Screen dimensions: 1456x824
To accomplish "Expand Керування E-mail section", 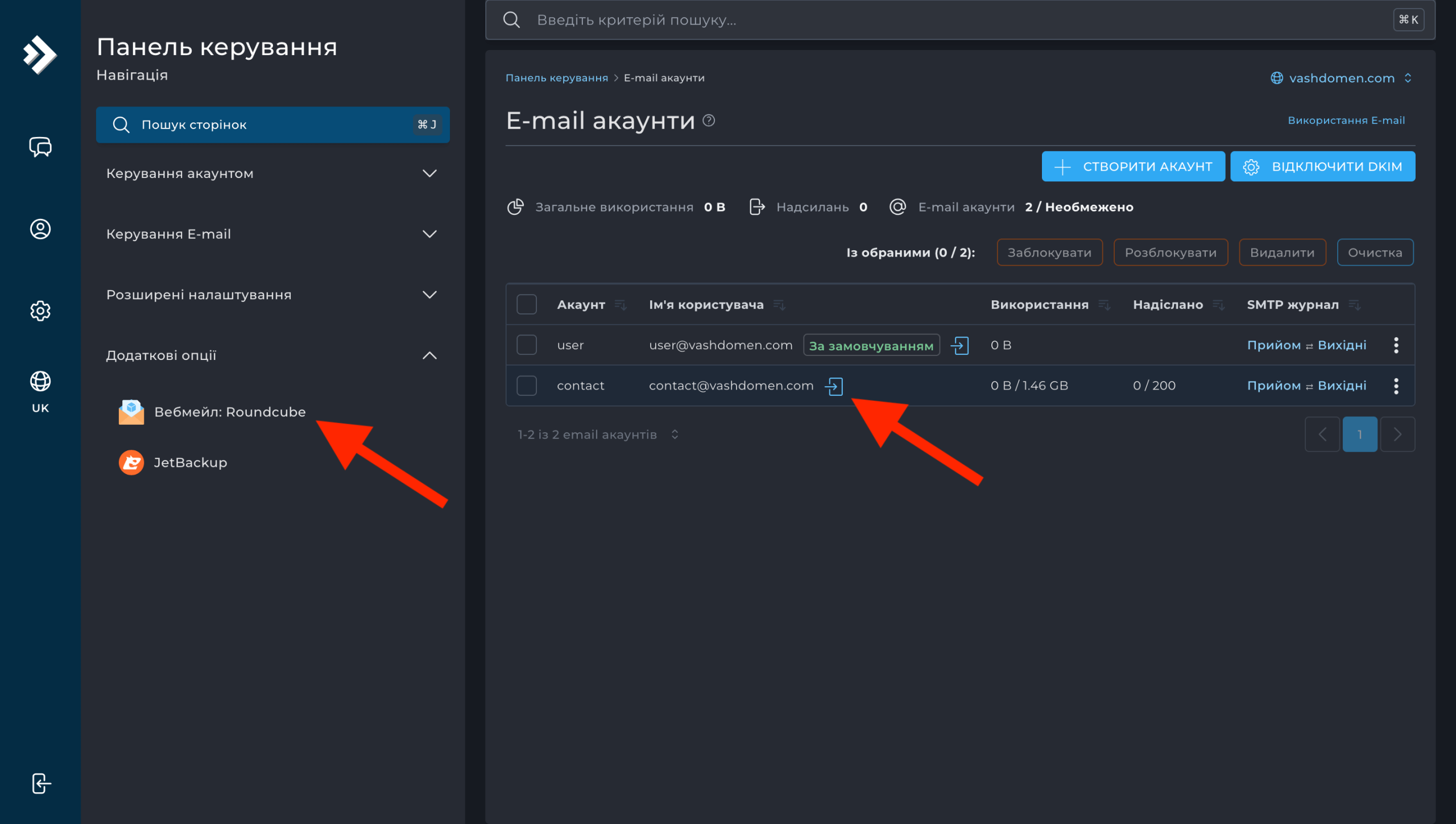I will (x=272, y=234).
